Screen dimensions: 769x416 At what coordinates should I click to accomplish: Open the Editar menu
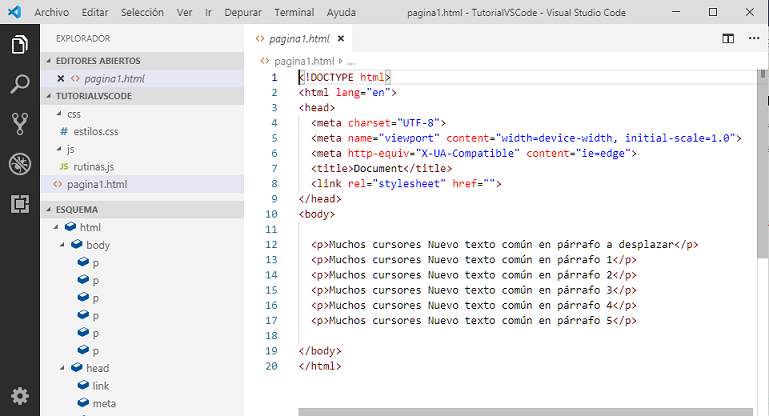(95, 12)
